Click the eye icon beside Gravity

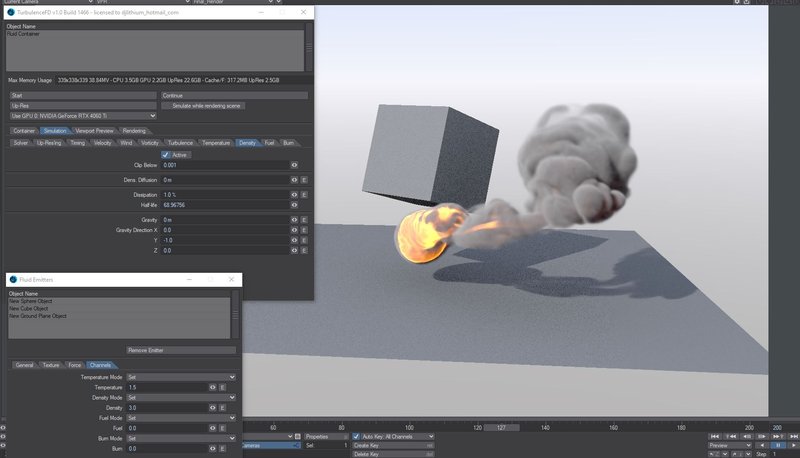click(x=294, y=220)
